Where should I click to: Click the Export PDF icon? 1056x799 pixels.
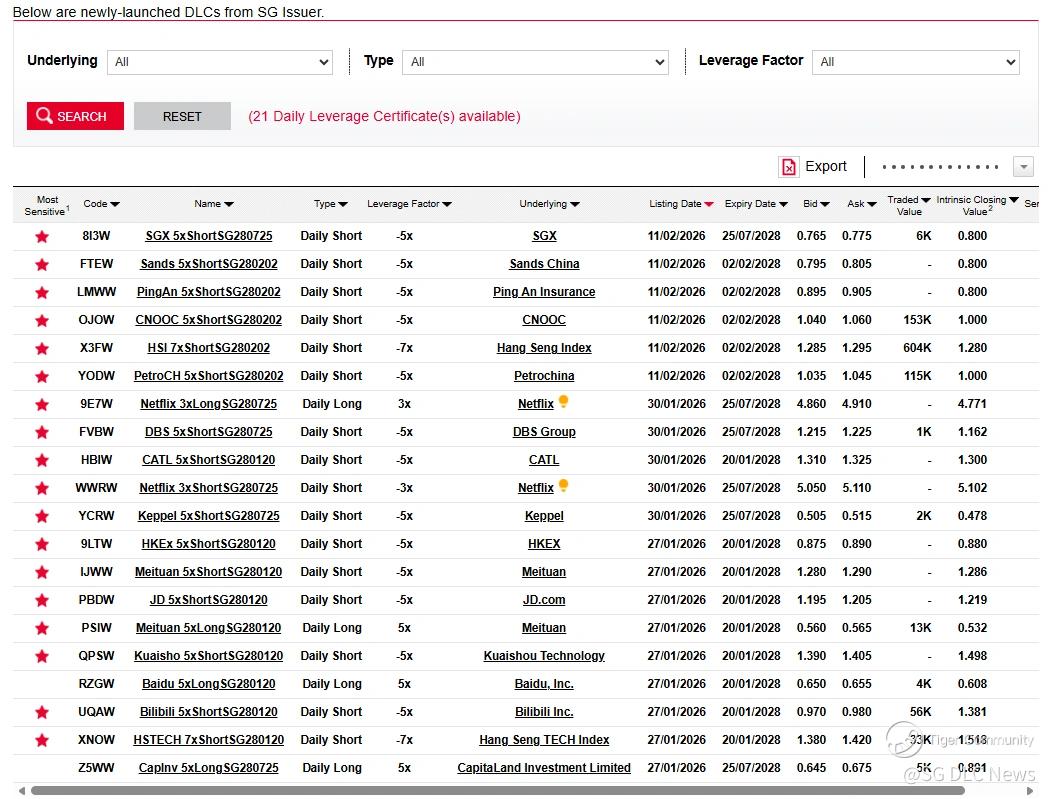tap(789, 167)
